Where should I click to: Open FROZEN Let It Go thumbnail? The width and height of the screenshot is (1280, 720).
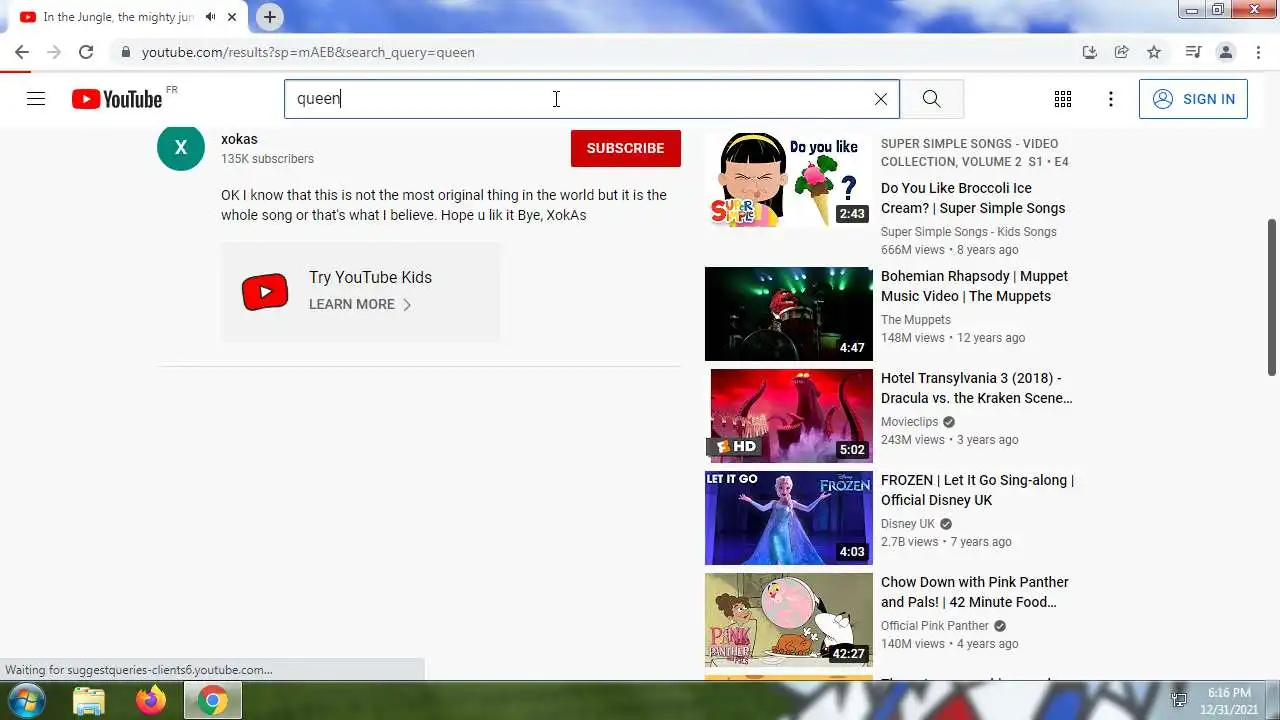[789, 518]
